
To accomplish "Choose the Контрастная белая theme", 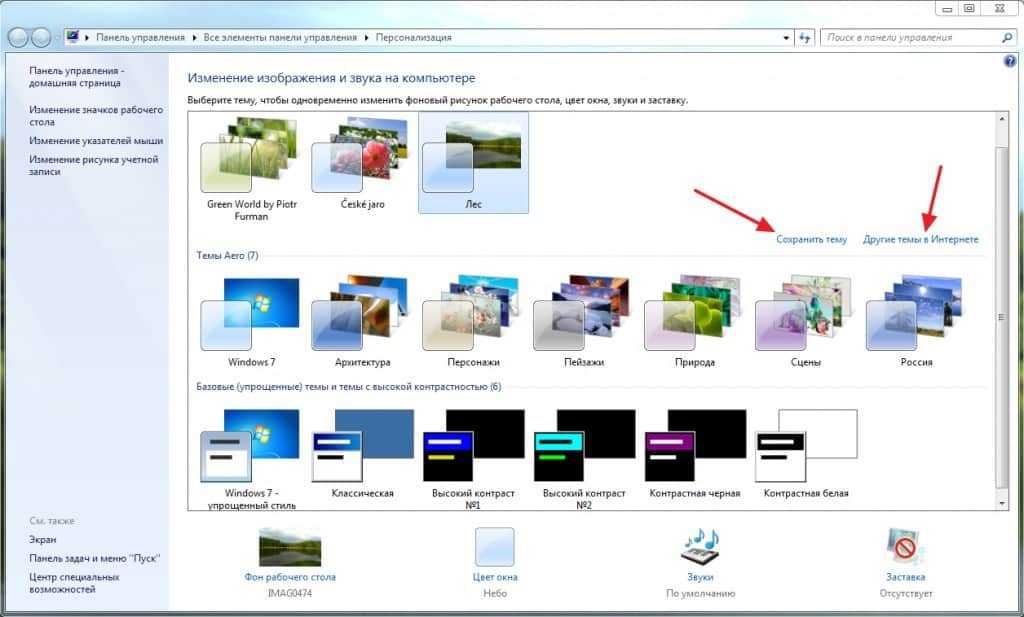I will pos(805,454).
